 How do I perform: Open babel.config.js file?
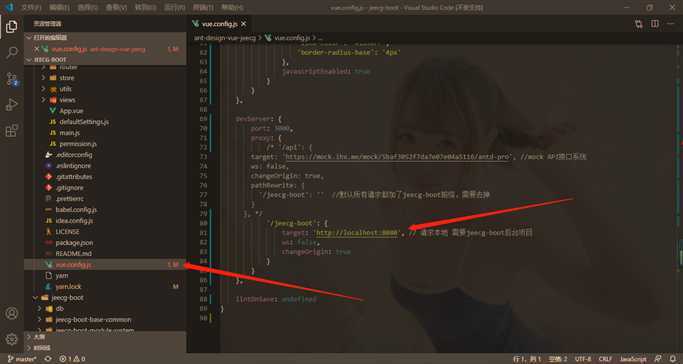[76, 209]
